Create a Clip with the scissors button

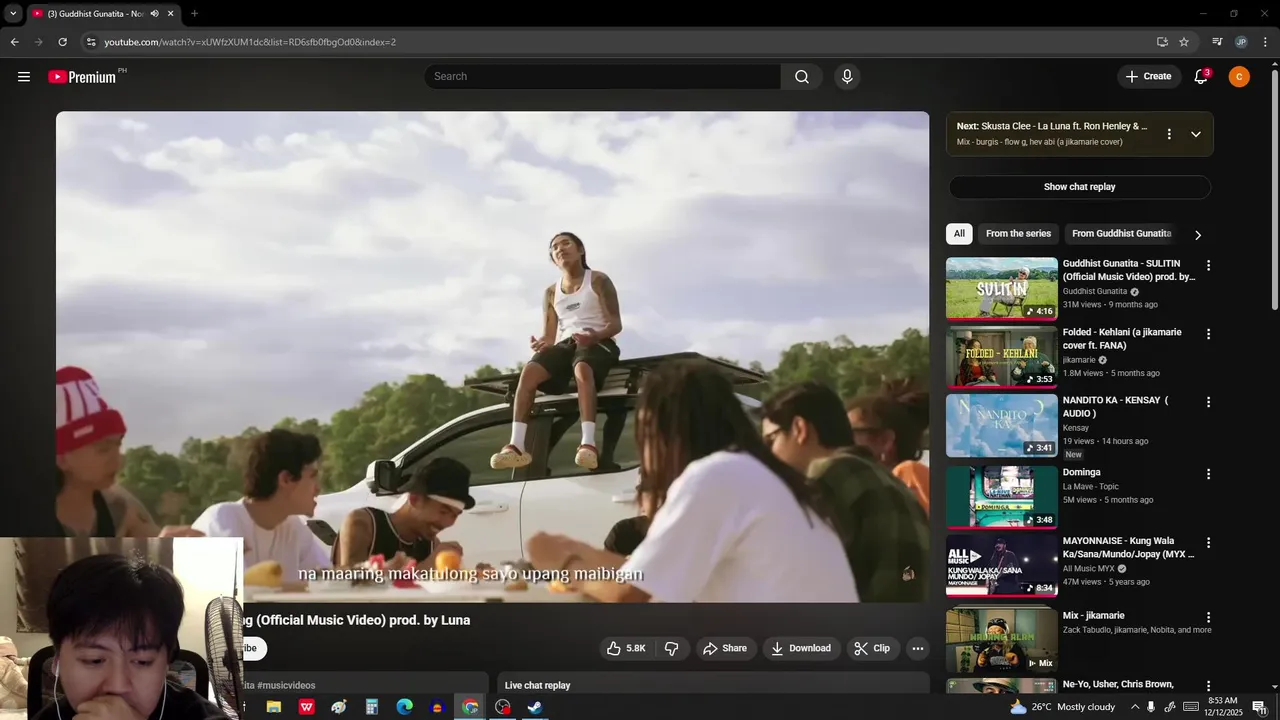pyautogui.click(x=872, y=648)
